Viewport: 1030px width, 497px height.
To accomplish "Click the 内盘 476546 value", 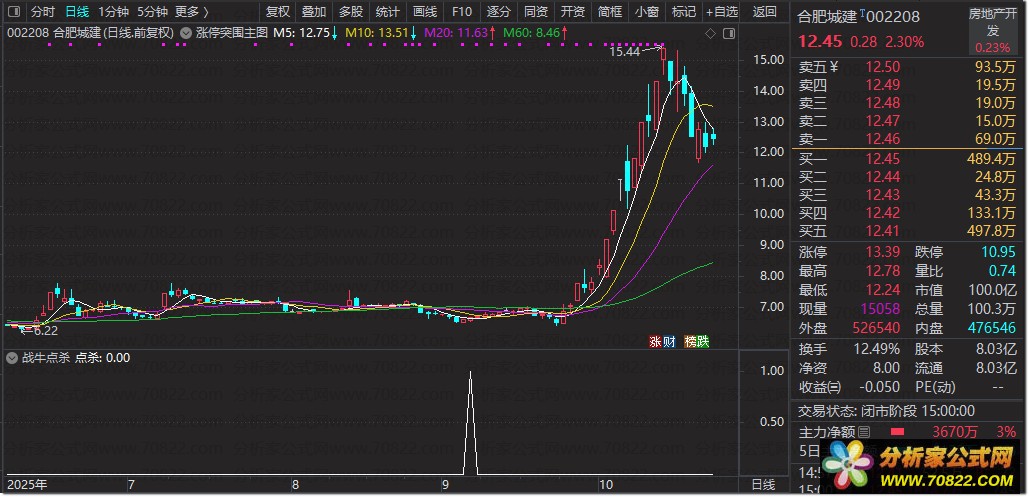I will pyautogui.click(x=992, y=327).
